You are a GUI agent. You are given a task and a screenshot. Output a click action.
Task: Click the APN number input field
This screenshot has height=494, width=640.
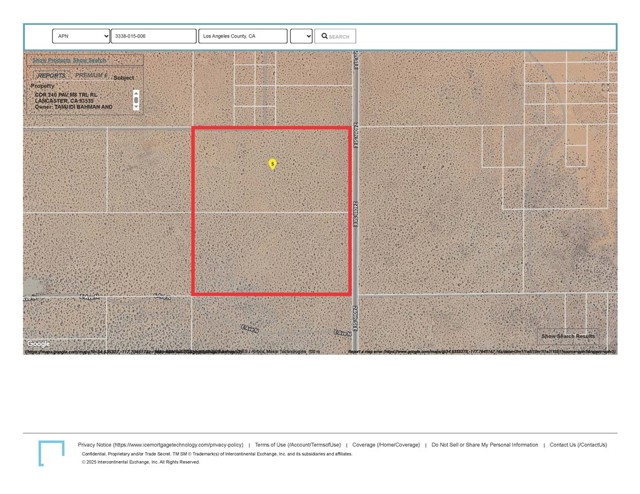click(x=153, y=36)
